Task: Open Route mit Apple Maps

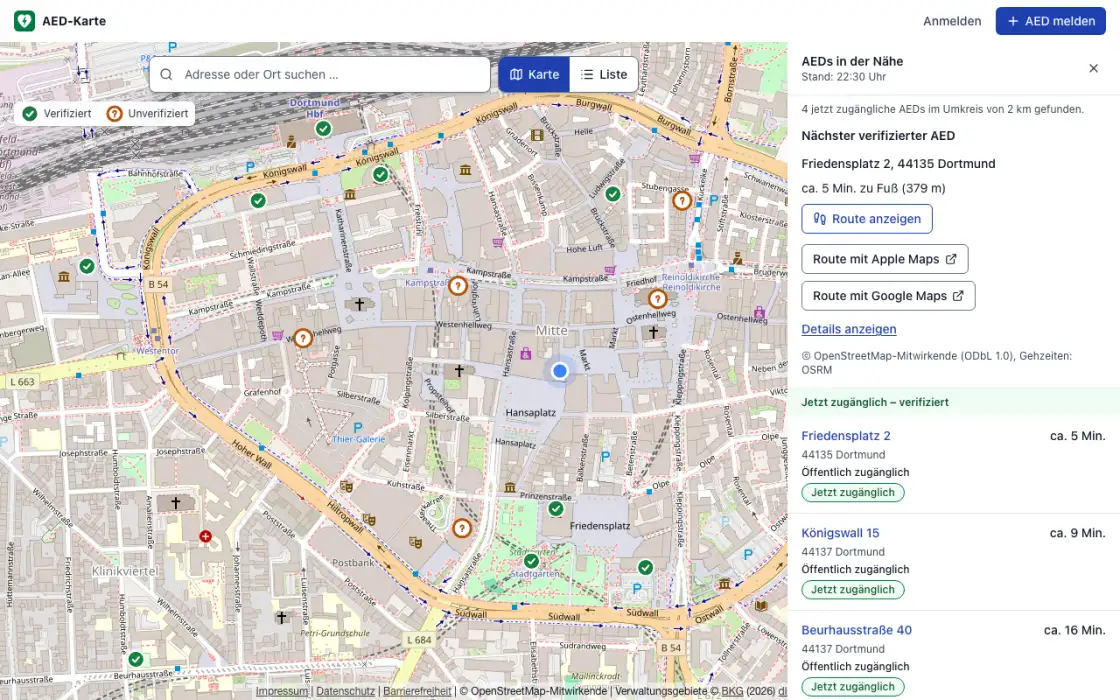Action: coord(884,259)
